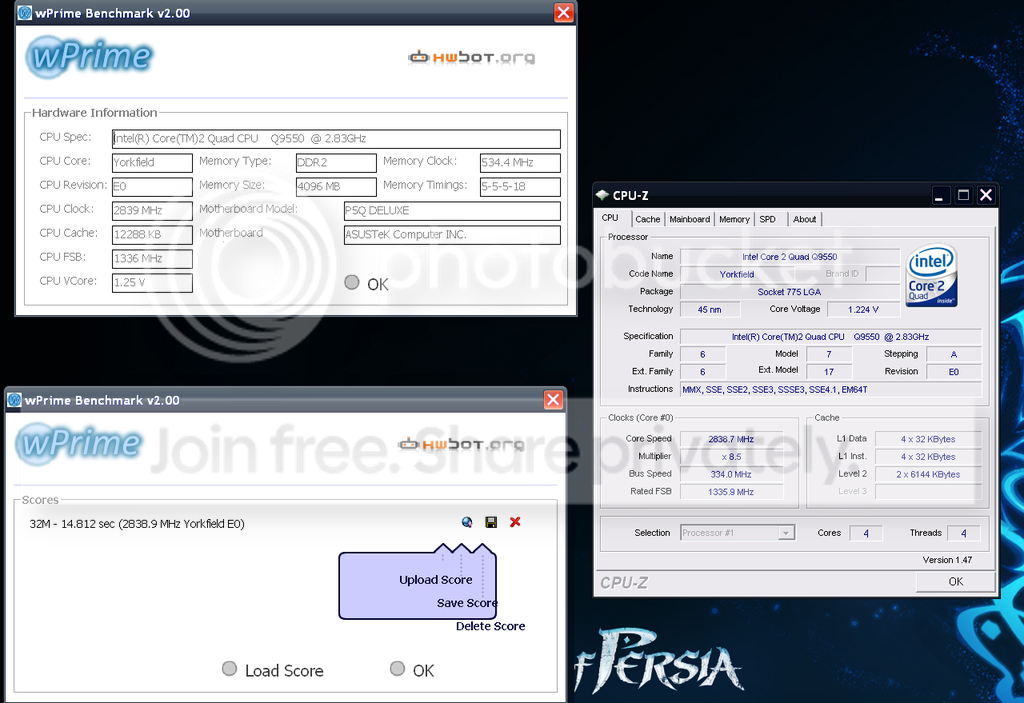
Task: Click the CPU Core Yorkfield field
Action: [152, 163]
